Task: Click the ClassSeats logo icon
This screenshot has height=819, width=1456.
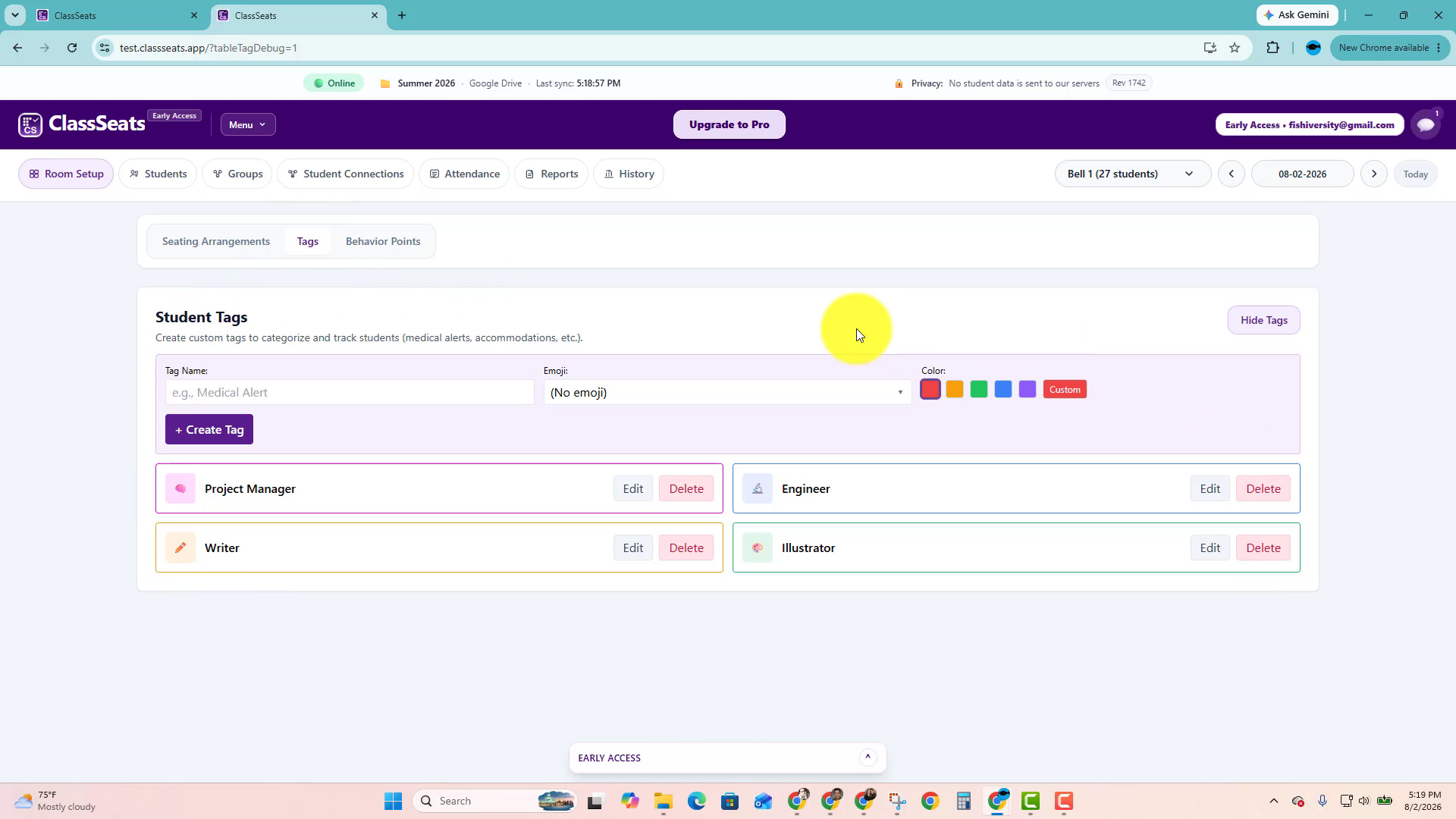Action: [x=30, y=124]
